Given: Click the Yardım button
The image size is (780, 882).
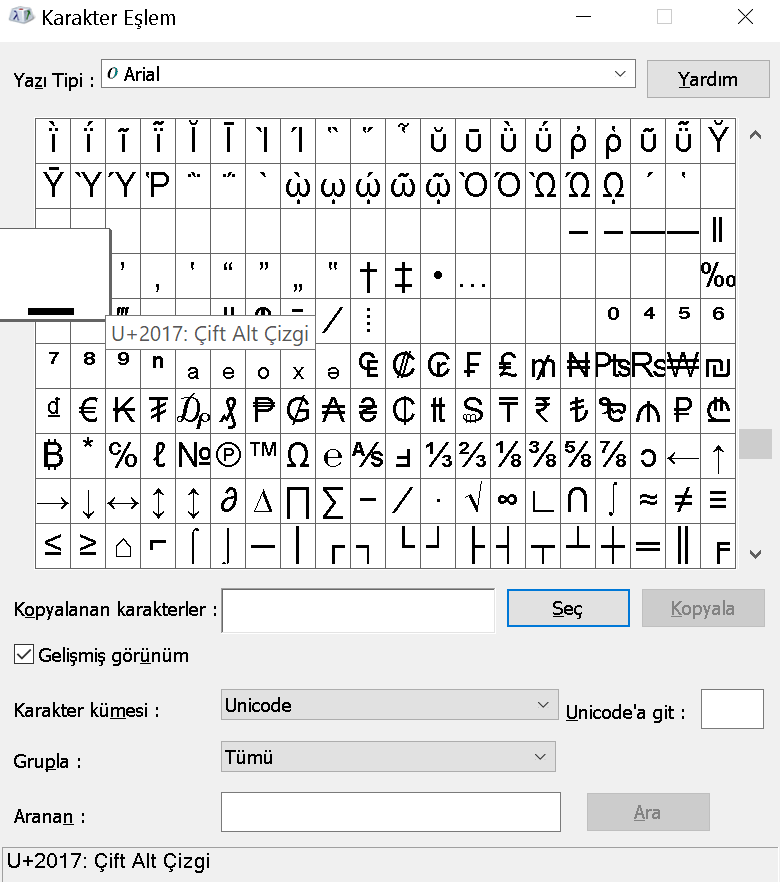Looking at the screenshot, I should (x=708, y=80).
